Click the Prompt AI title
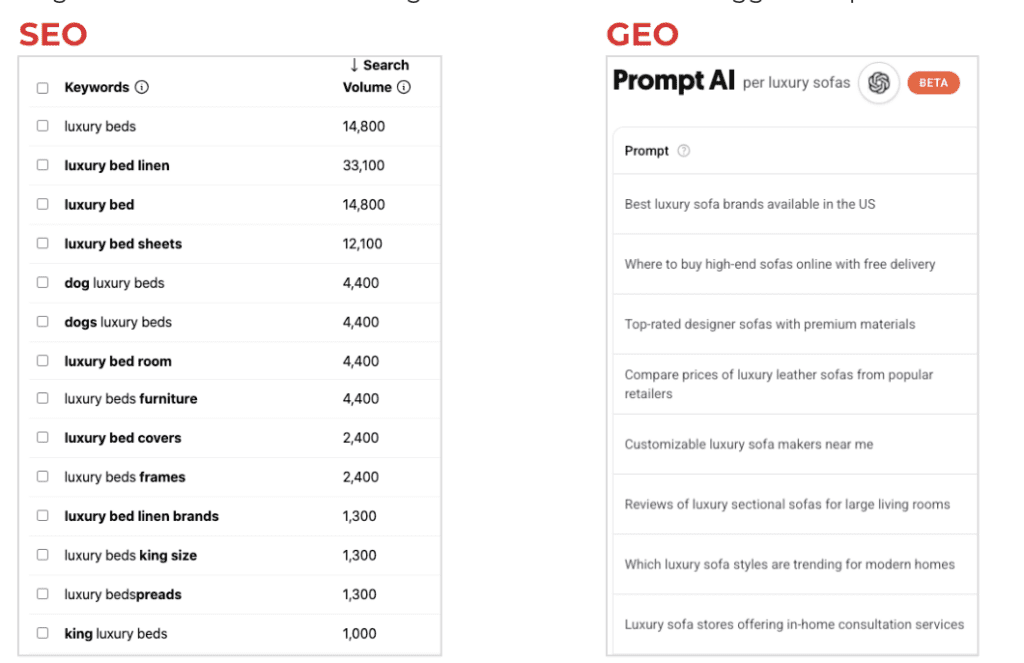 tap(673, 81)
